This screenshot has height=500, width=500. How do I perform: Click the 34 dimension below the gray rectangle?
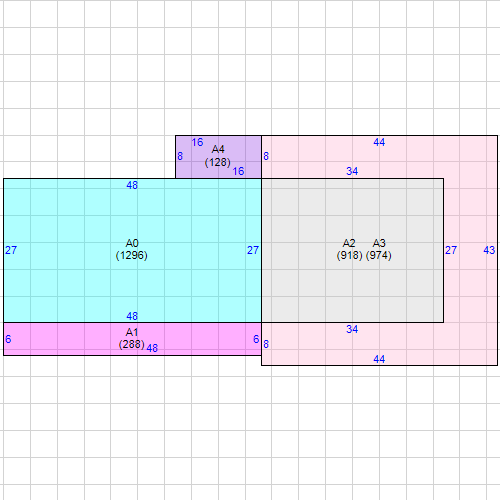pyautogui.click(x=352, y=329)
